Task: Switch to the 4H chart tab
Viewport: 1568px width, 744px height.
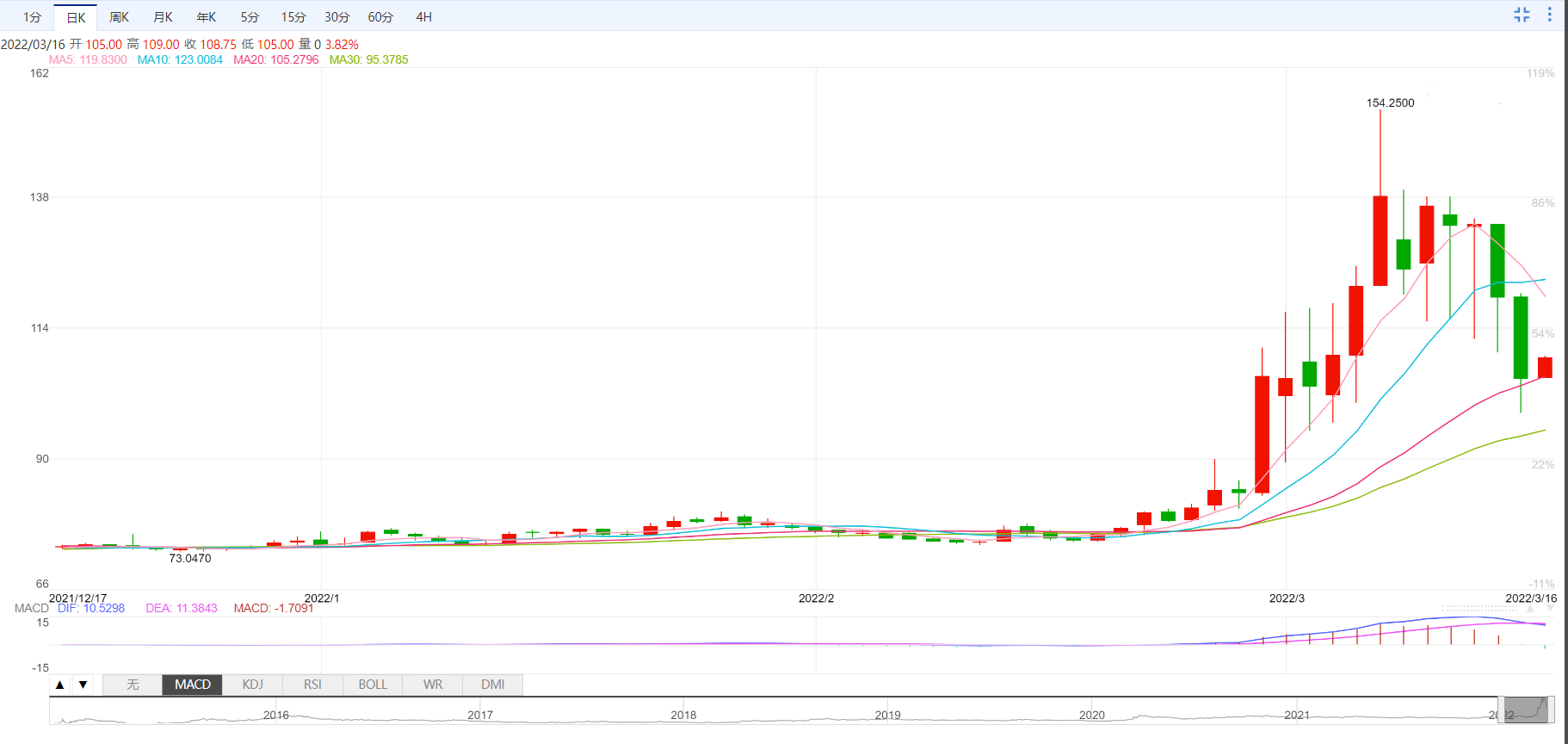Action: 423,17
